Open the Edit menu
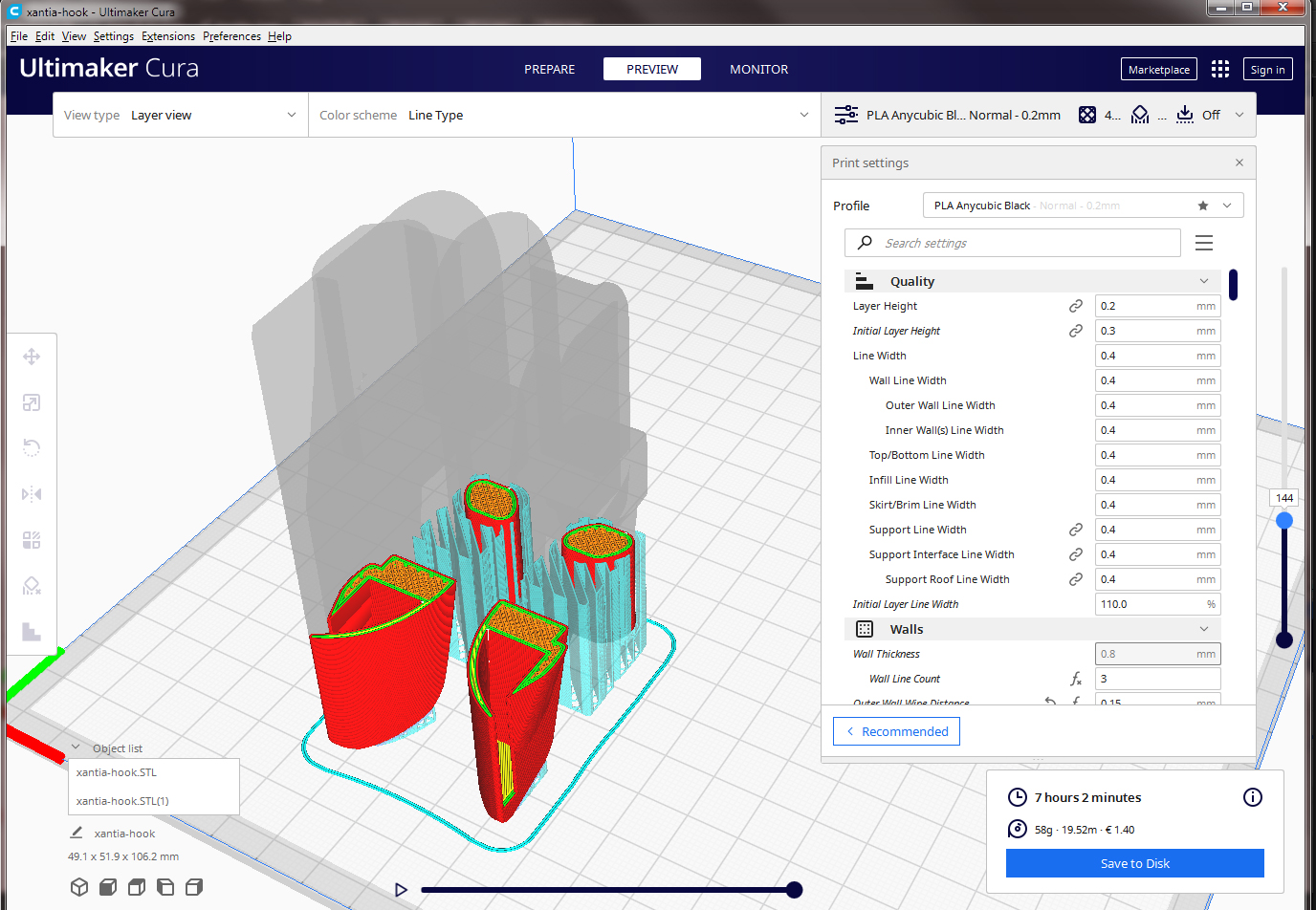Viewport: 1316px width, 910px height. [45, 36]
